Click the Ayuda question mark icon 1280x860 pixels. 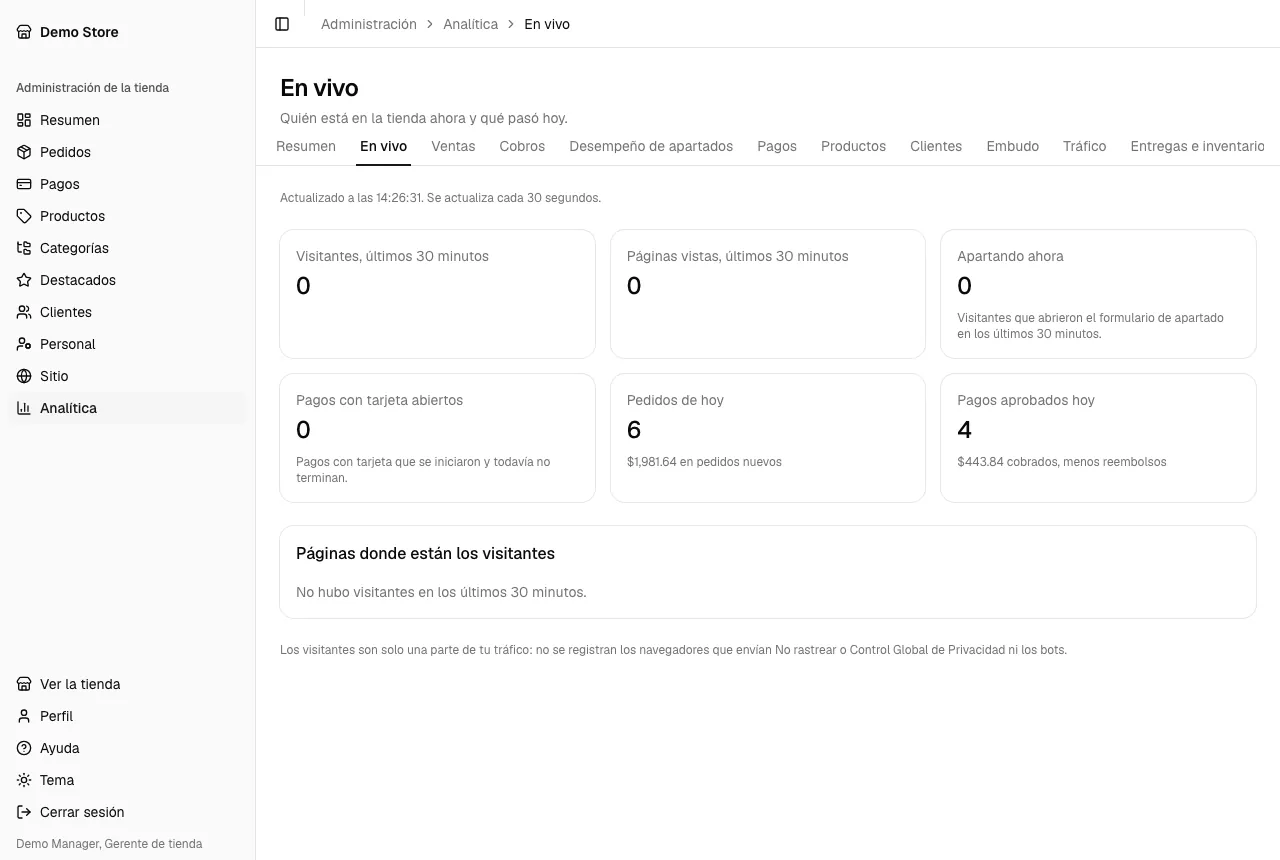point(24,748)
